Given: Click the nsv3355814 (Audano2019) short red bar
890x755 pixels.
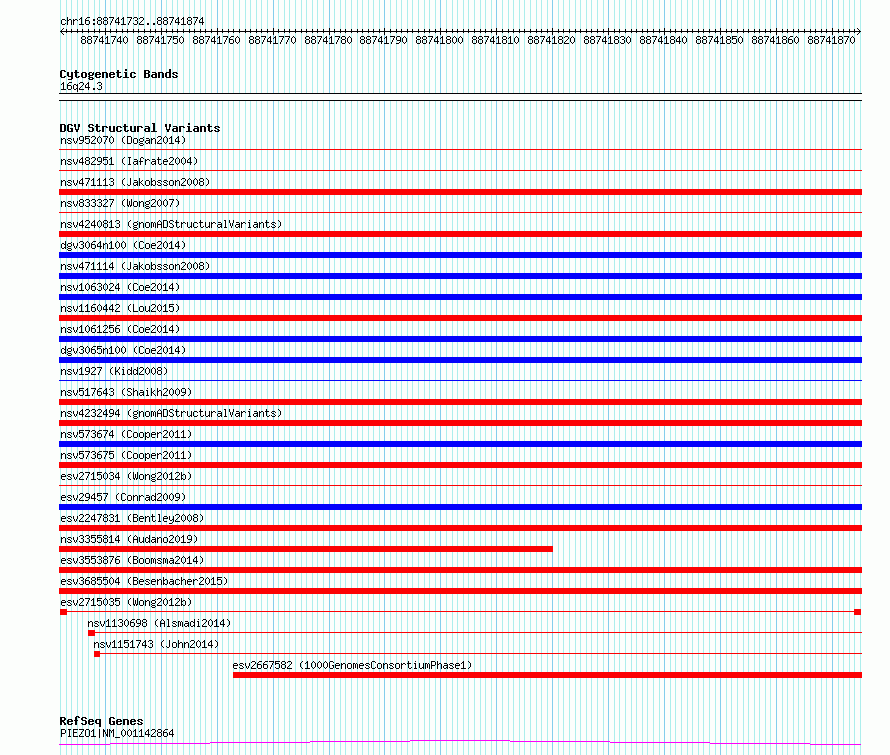Looking at the screenshot, I should coord(306,549).
